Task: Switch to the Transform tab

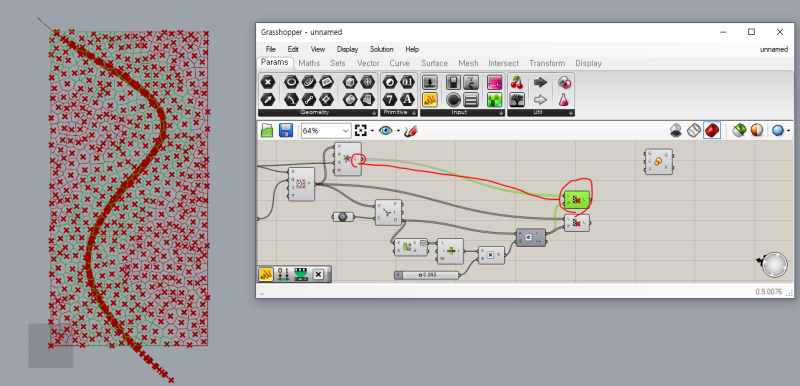Action: coord(547,63)
